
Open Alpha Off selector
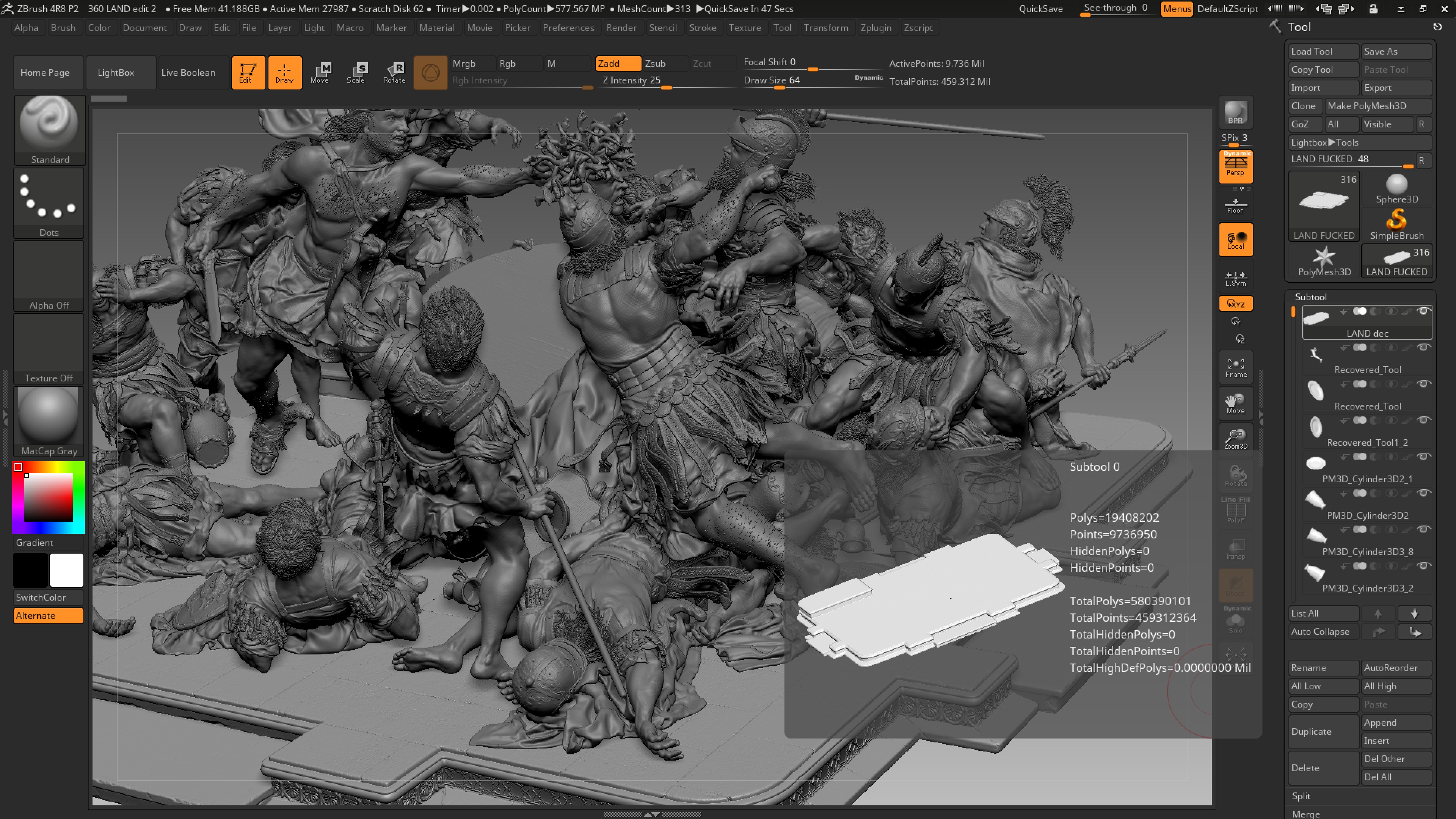point(49,276)
